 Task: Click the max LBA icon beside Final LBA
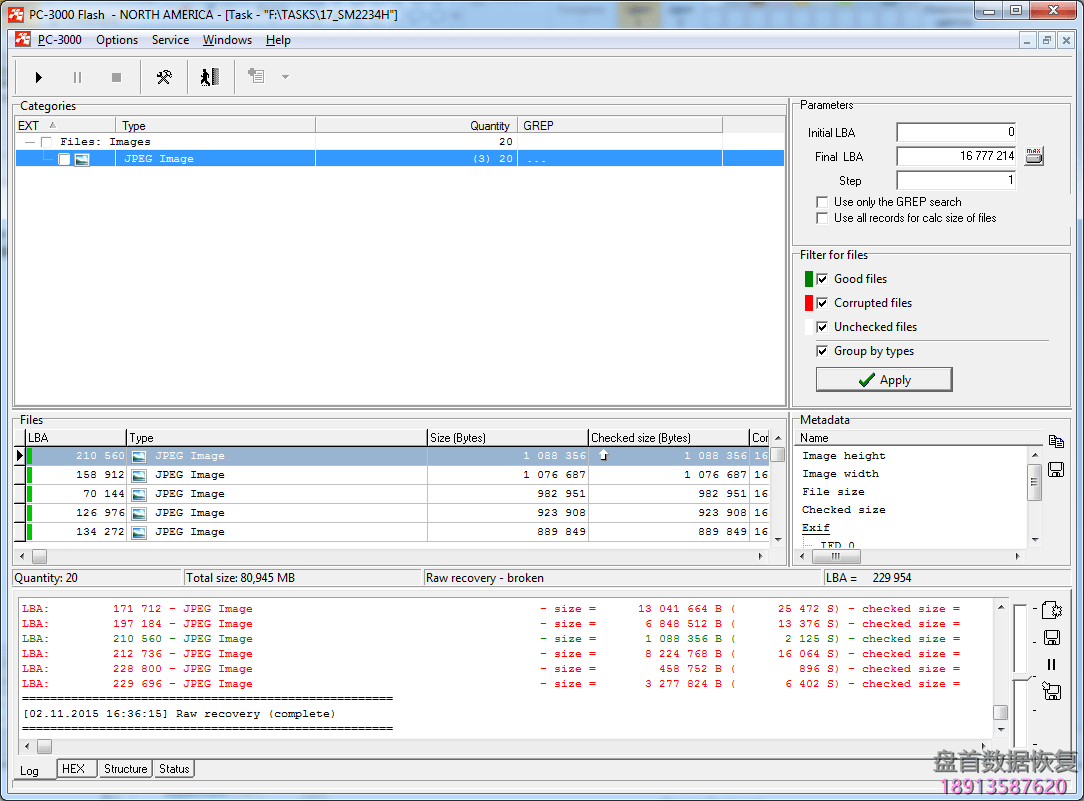click(x=1034, y=156)
